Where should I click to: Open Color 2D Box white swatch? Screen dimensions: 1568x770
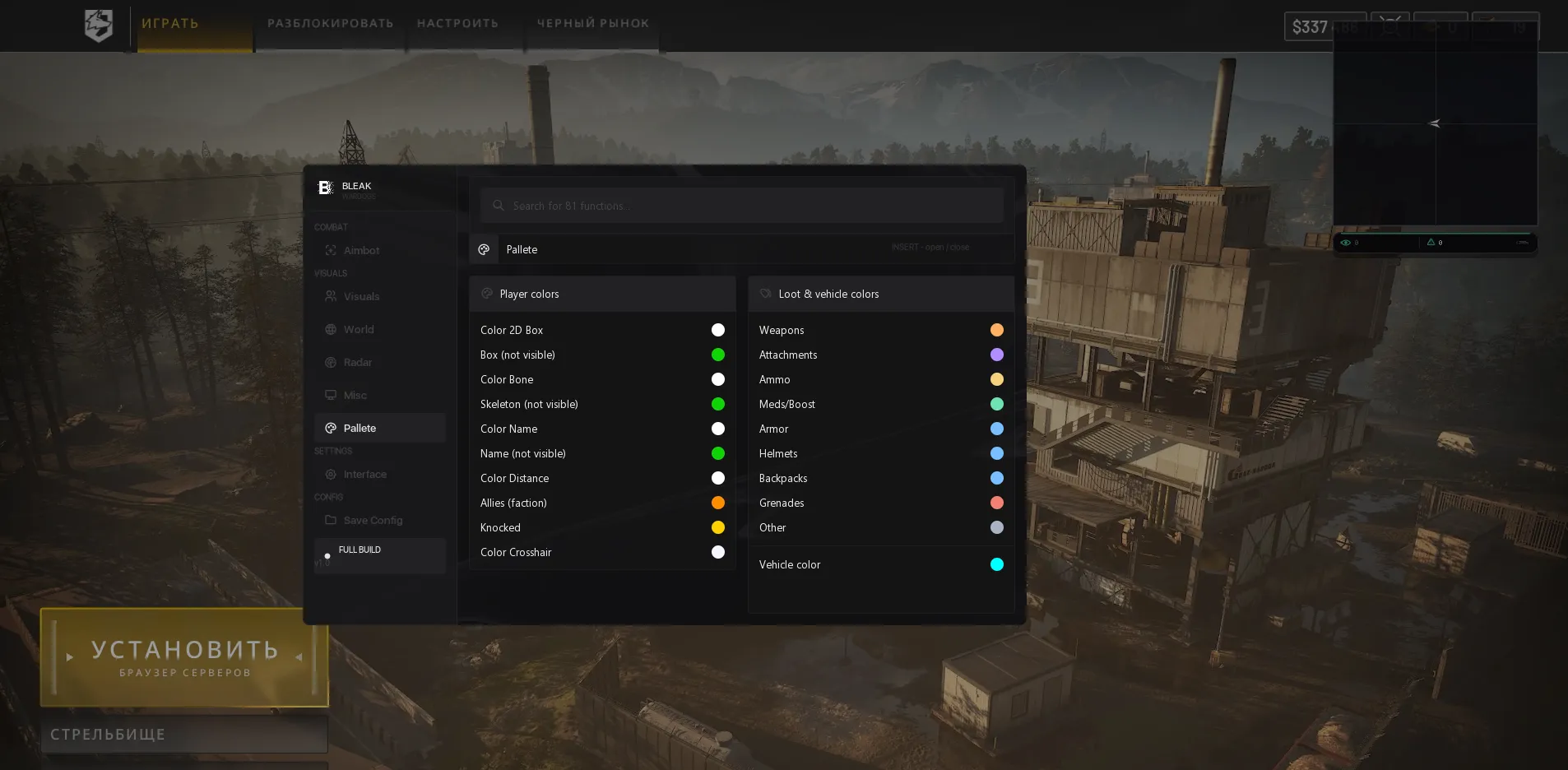tap(718, 330)
